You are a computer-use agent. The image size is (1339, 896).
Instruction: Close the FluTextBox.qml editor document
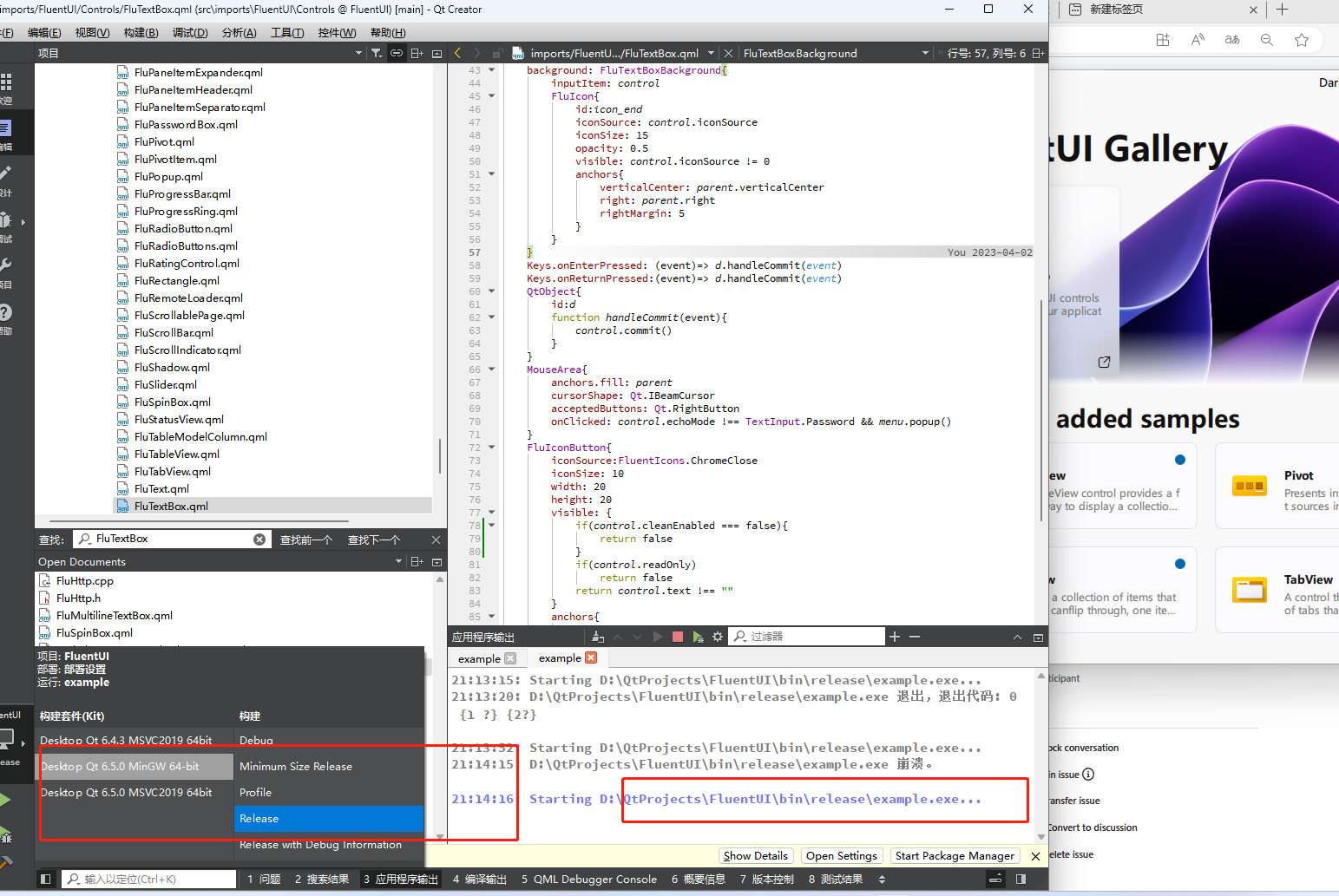(x=728, y=53)
